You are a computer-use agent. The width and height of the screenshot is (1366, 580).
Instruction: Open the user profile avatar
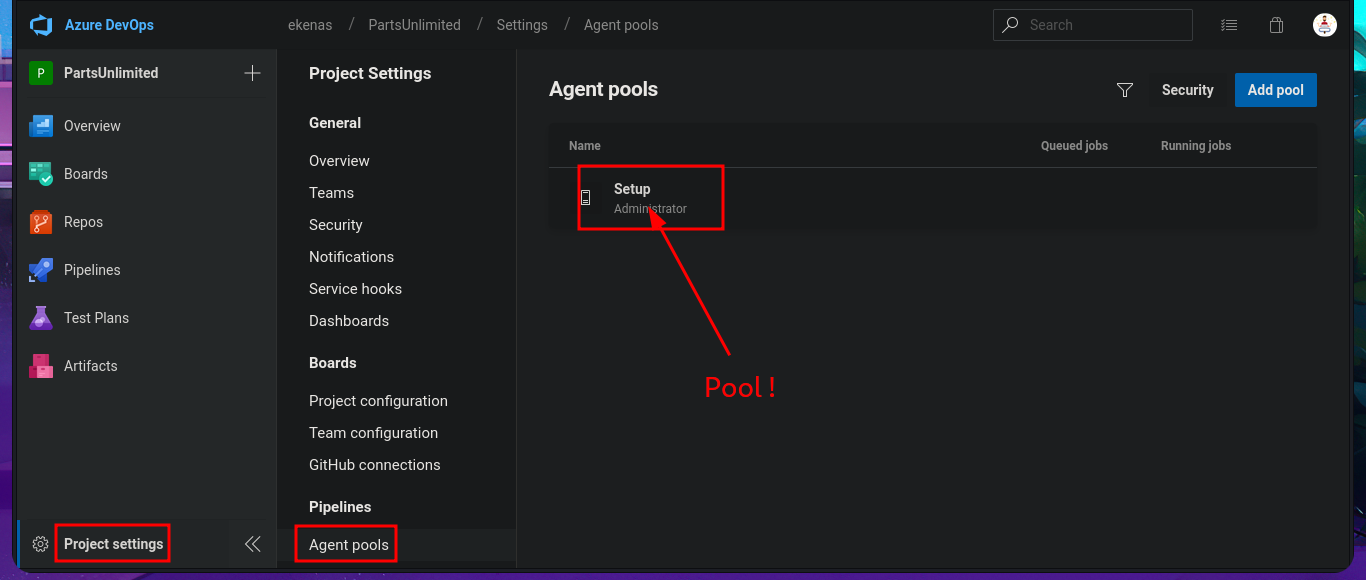tap(1325, 25)
